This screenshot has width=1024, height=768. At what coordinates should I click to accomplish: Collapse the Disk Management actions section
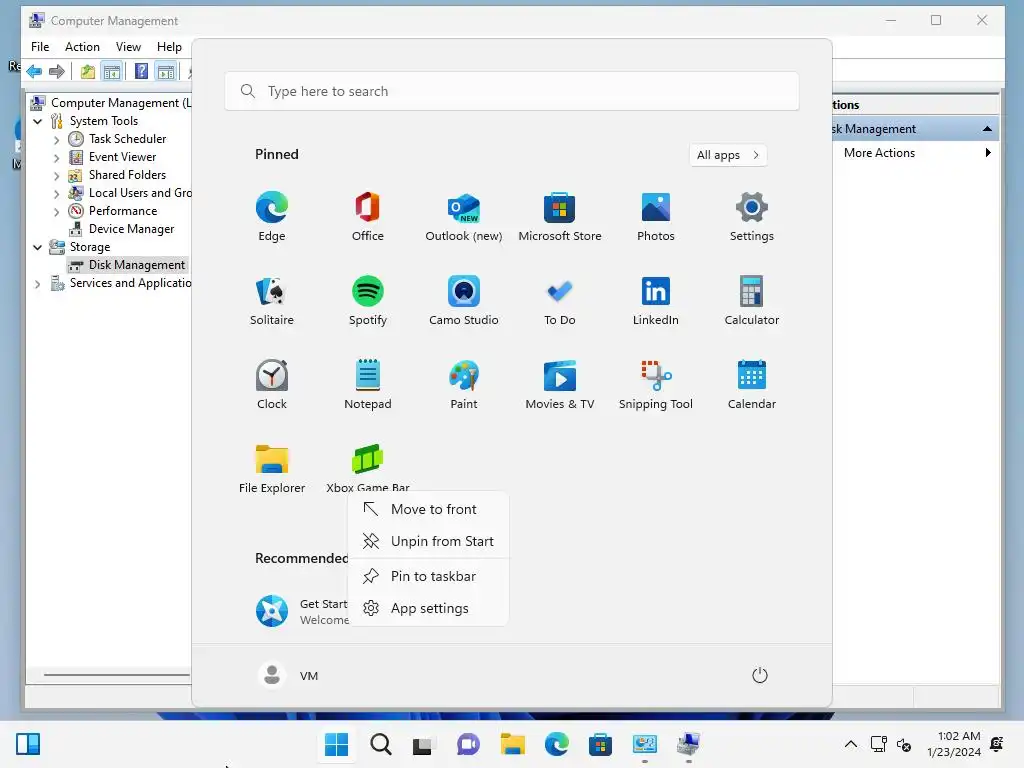coord(987,129)
